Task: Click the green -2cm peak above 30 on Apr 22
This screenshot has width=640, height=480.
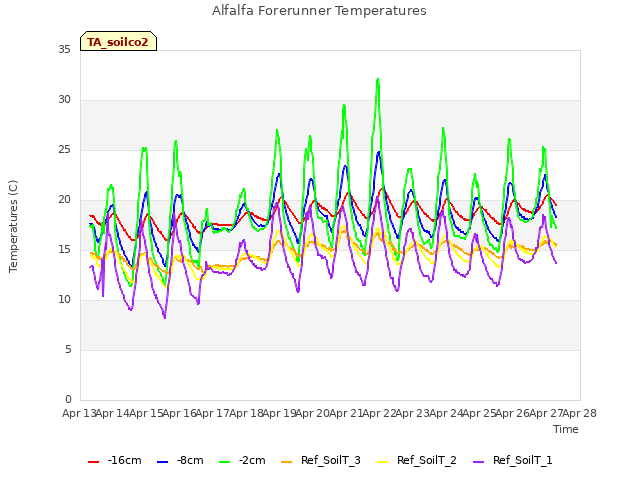Action: pos(378,80)
